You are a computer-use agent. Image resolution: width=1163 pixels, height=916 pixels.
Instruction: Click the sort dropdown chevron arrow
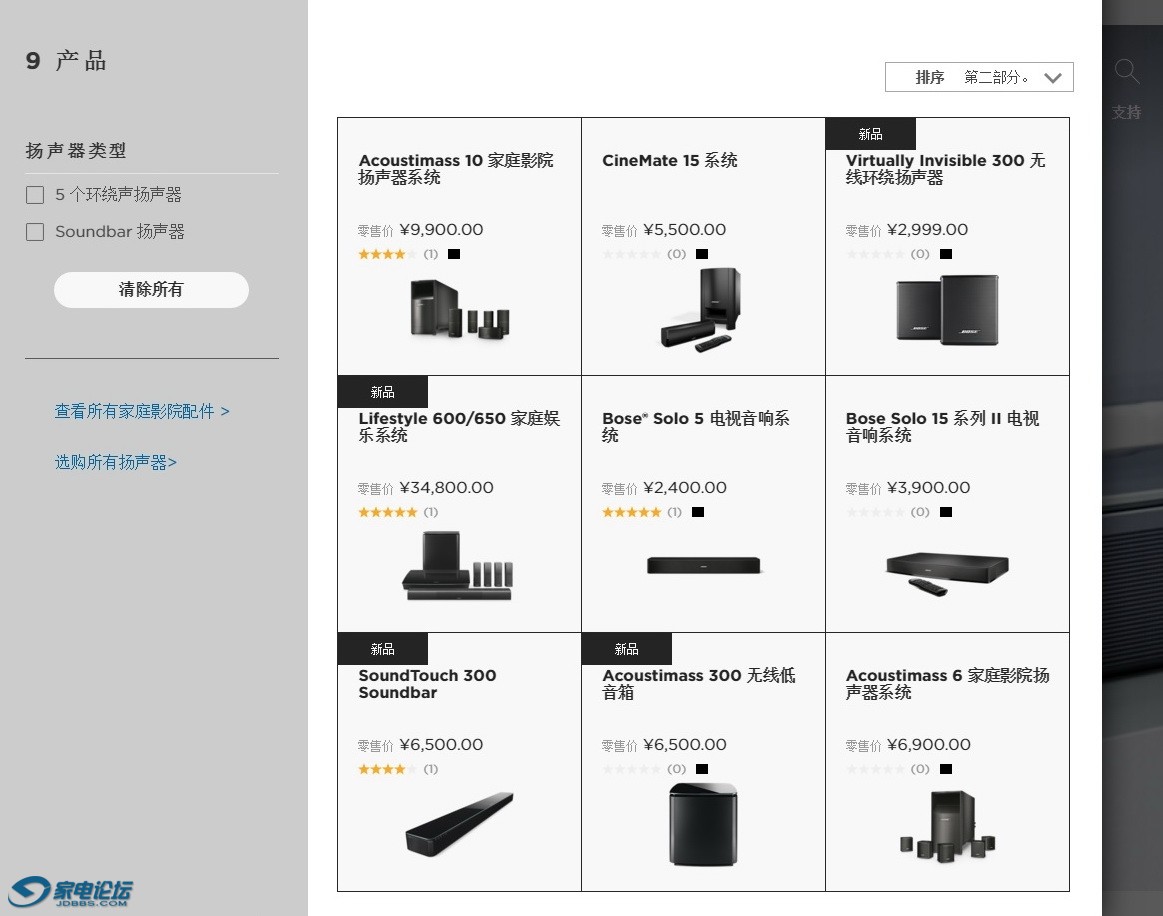[x=1052, y=78]
